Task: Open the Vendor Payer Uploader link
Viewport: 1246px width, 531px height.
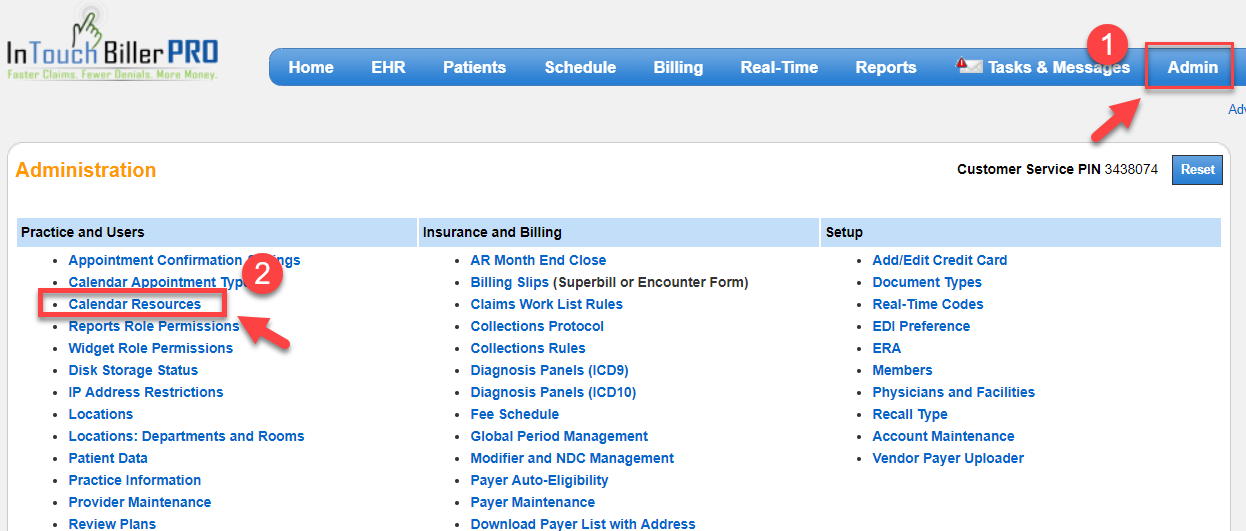Action: point(948,458)
